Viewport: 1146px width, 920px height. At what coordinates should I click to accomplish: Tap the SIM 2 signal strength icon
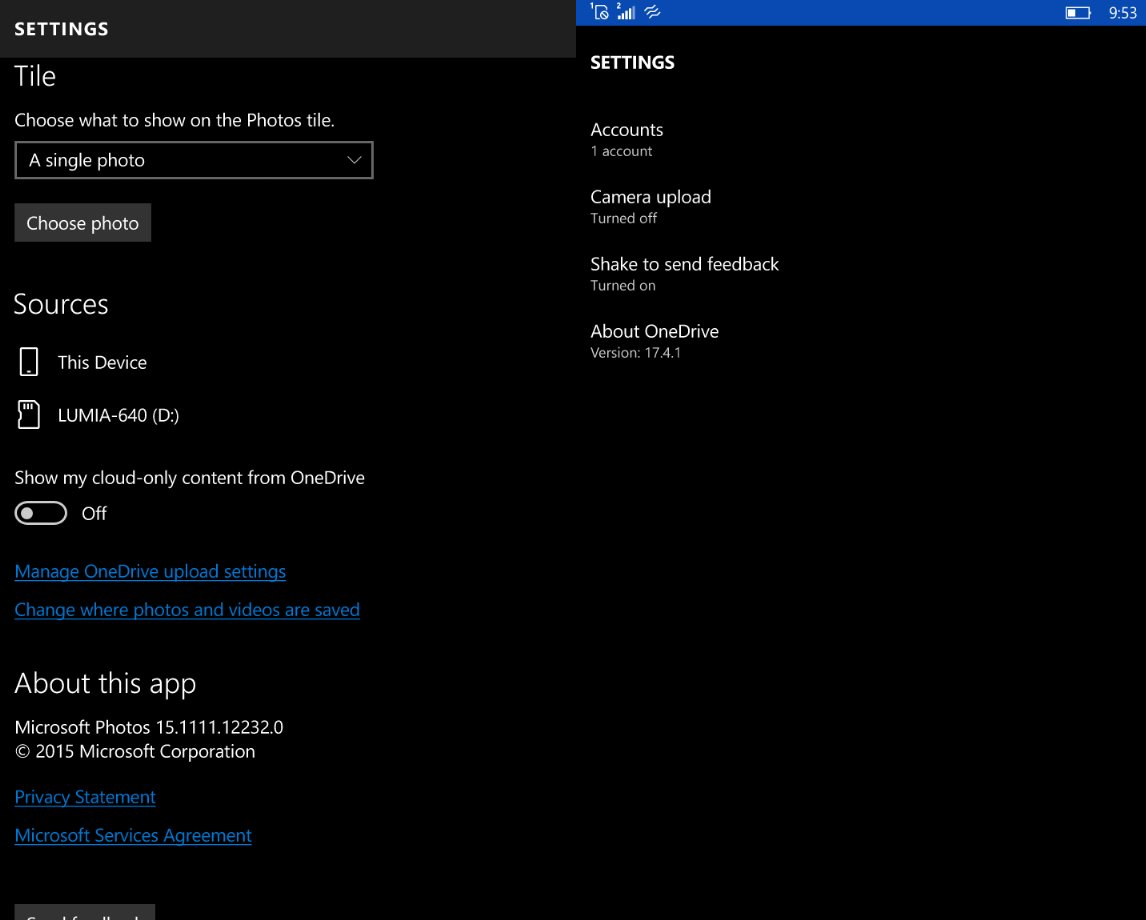click(x=626, y=12)
